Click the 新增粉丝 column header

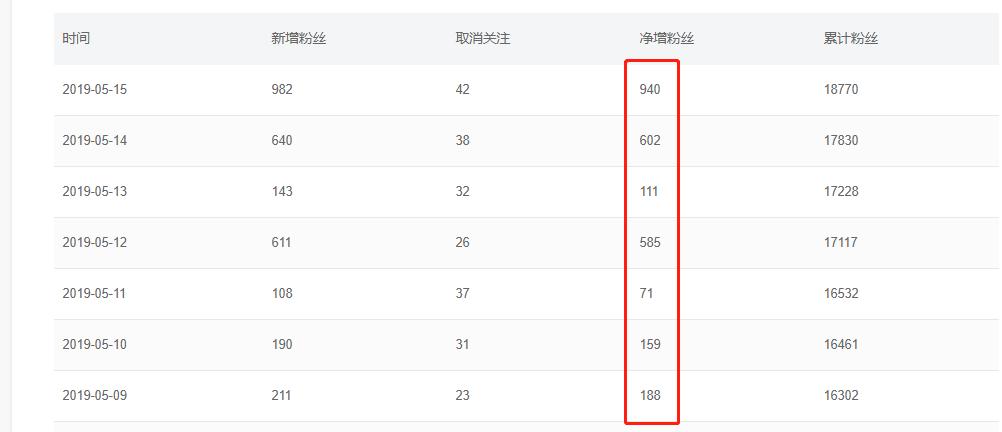point(298,39)
